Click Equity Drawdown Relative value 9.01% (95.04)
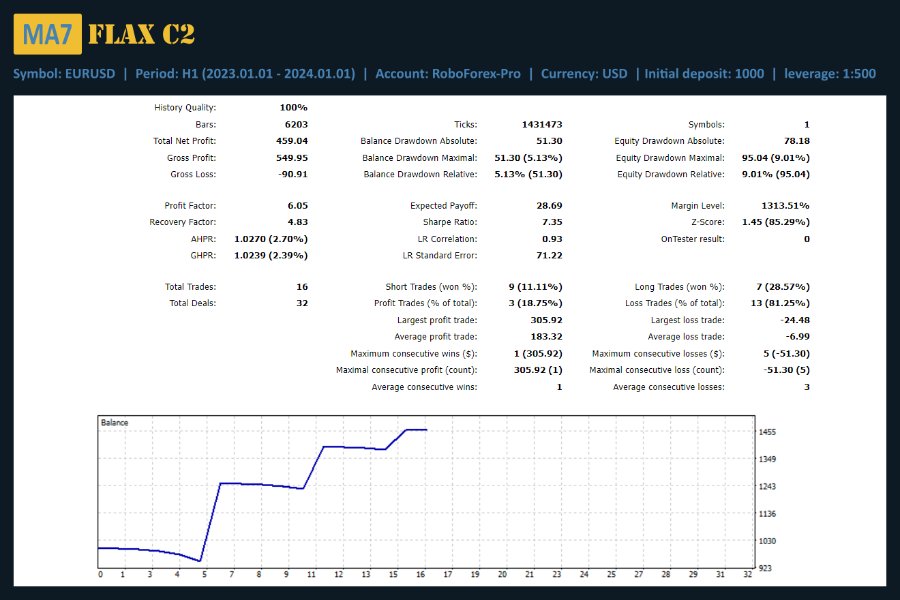900x600 pixels. click(x=775, y=174)
